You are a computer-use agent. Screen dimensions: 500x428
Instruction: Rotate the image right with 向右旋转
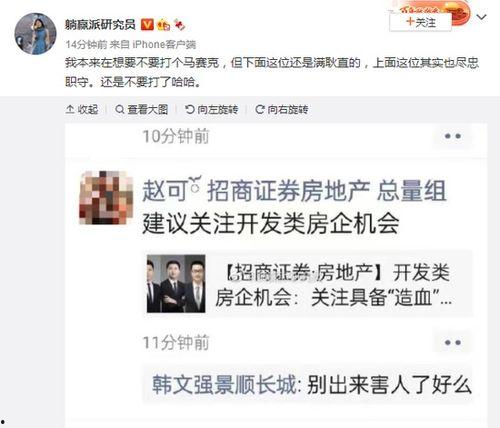282,109
